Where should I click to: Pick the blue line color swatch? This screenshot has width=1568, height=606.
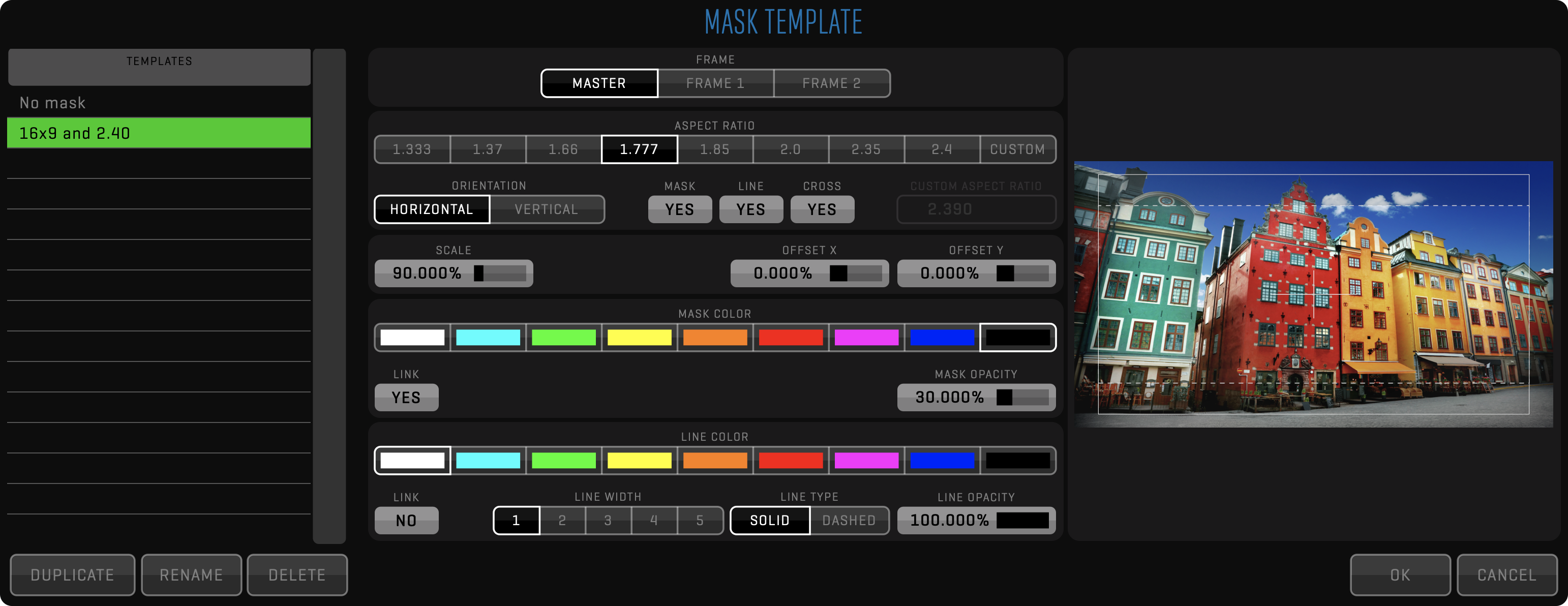(x=942, y=461)
